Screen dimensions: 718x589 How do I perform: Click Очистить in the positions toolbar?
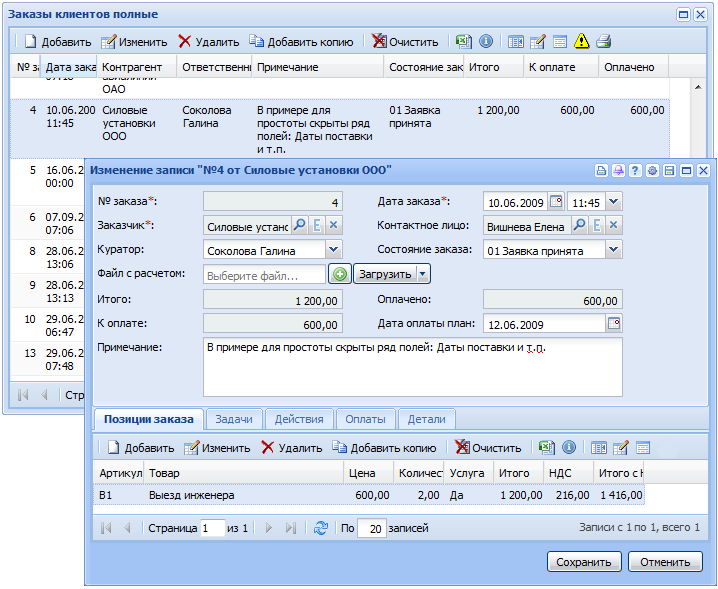click(x=488, y=448)
